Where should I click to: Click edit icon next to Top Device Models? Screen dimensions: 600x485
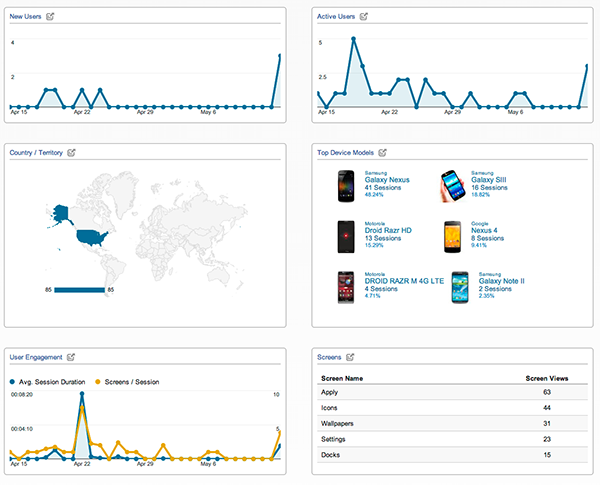(383, 153)
